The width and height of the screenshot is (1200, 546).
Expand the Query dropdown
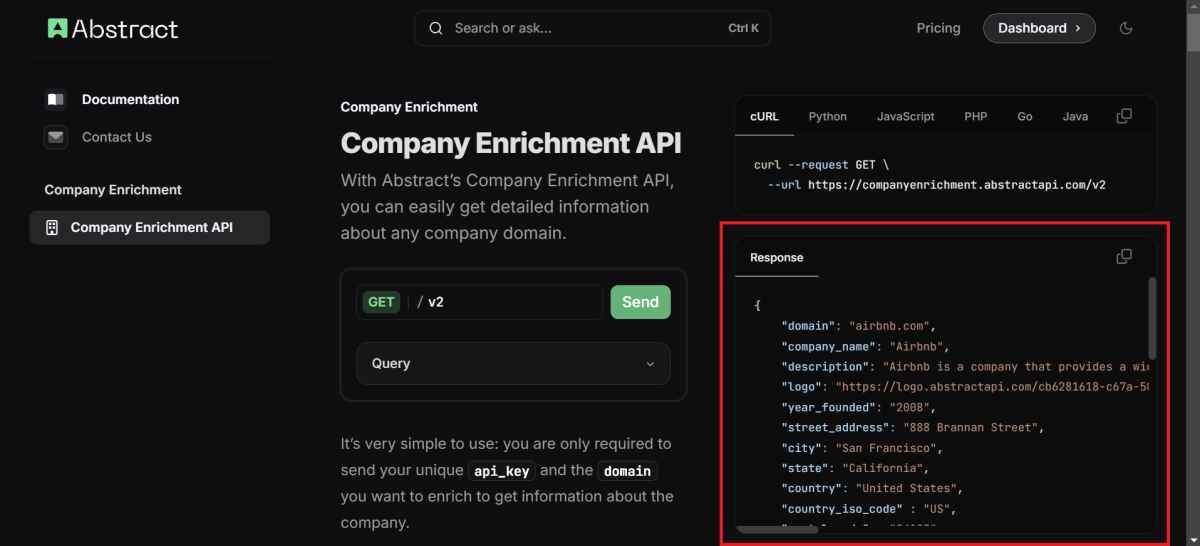pyautogui.click(x=513, y=364)
